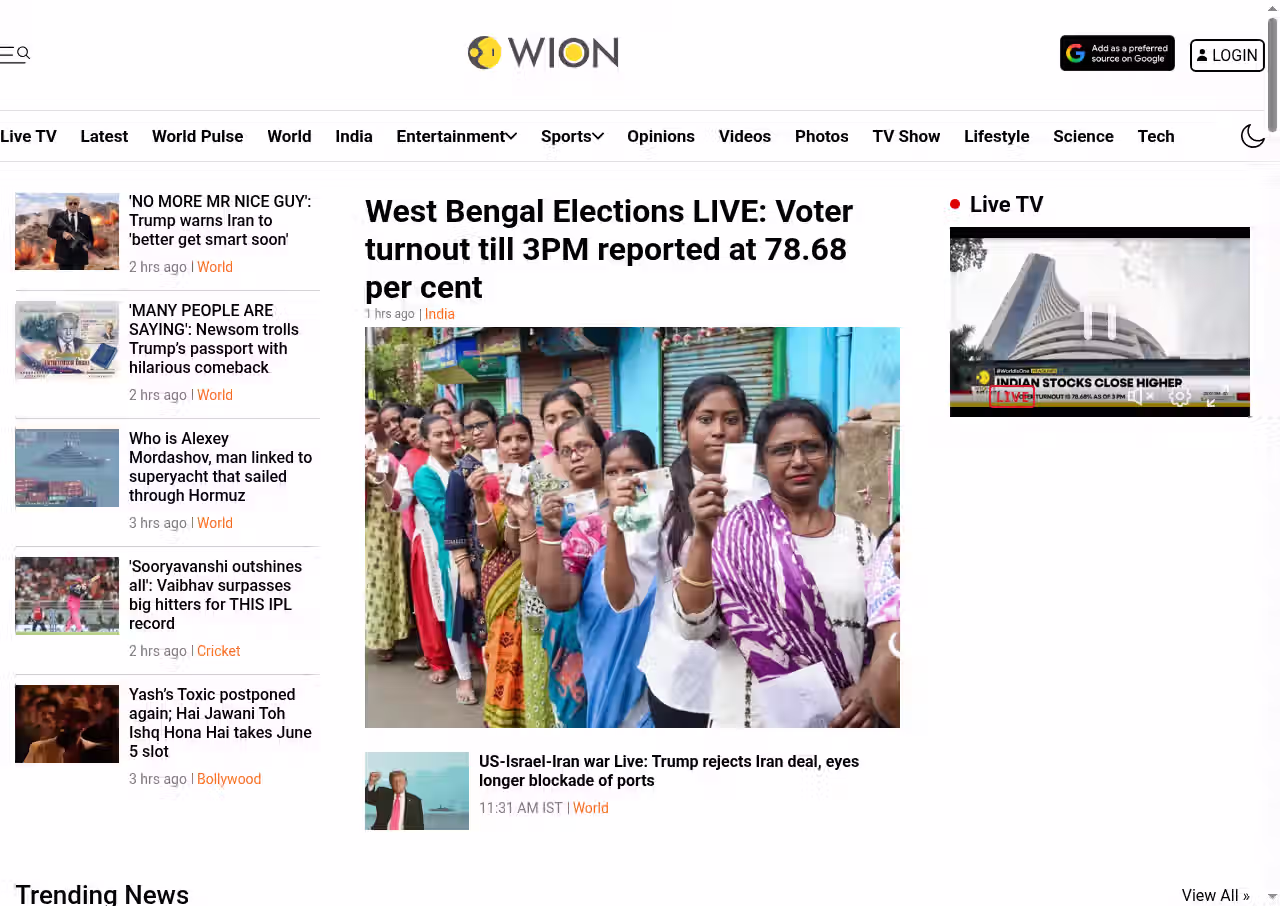This screenshot has height=906, width=1280.
Task: Toggle dark mode with the moon icon
Action: coord(1253,136)
